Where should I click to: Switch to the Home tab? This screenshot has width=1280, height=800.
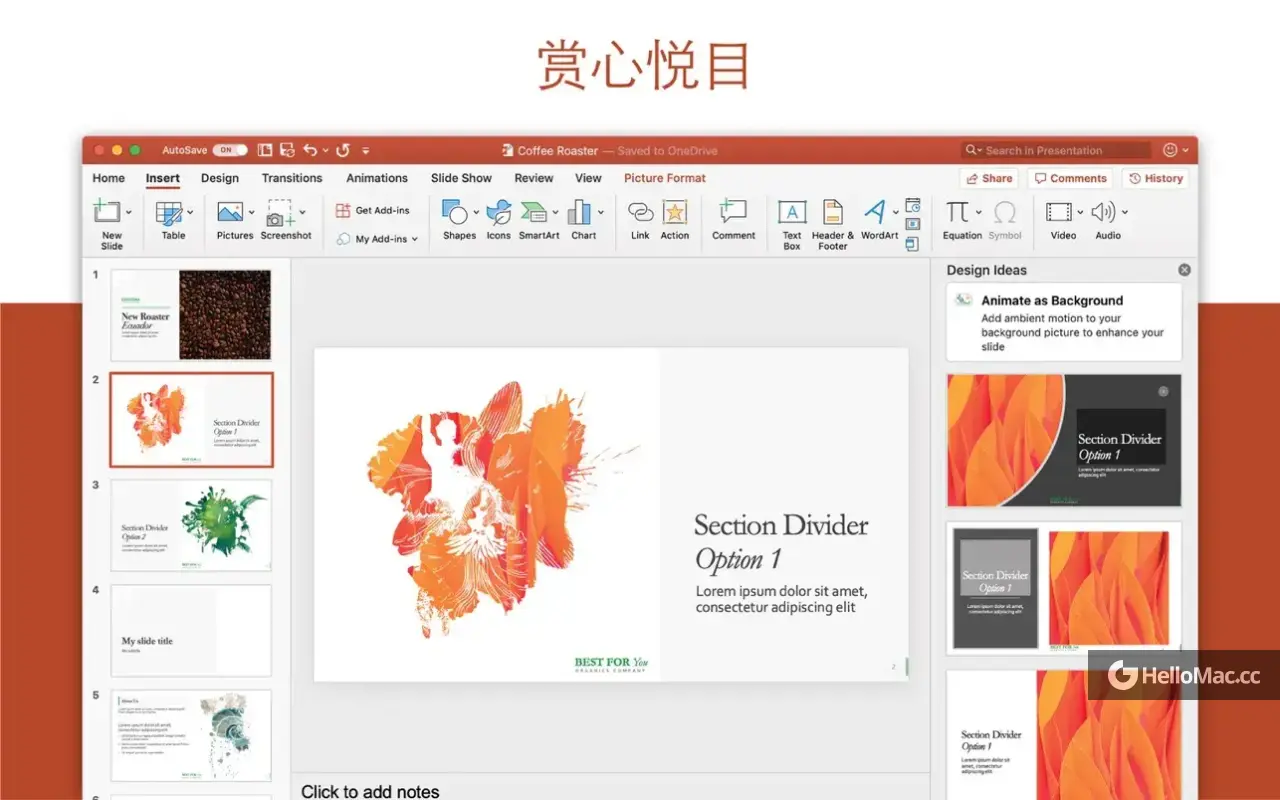(109, 178)
